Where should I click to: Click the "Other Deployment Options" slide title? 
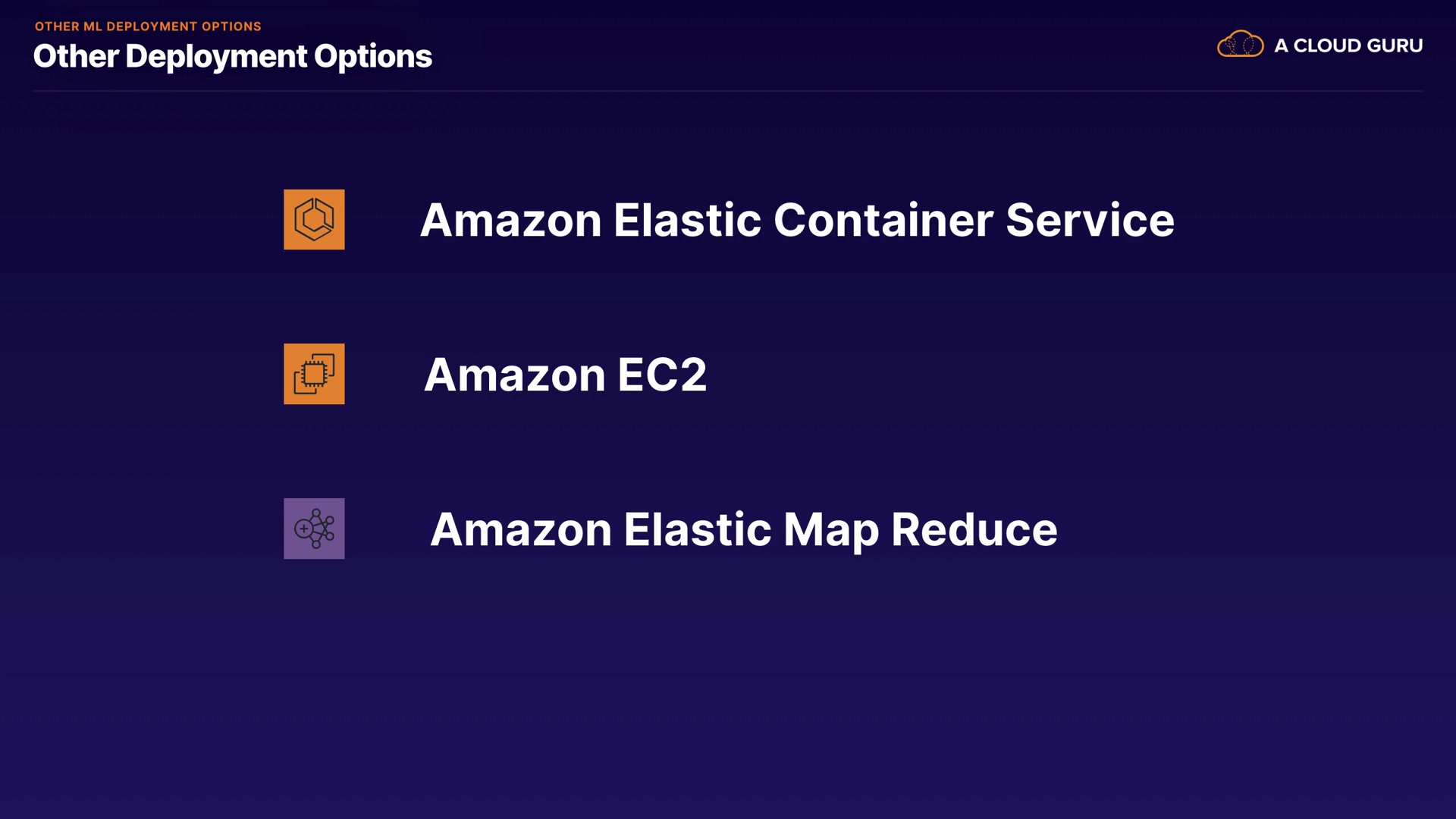(x=232, y=56)
